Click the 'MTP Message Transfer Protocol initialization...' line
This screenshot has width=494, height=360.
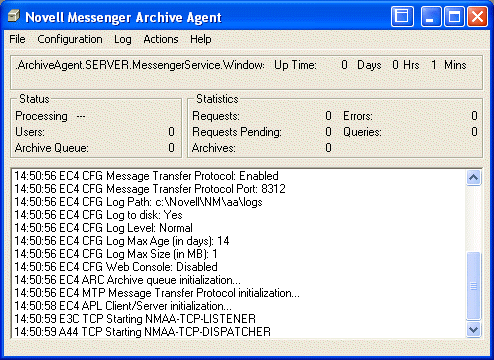tap(157, 293)
